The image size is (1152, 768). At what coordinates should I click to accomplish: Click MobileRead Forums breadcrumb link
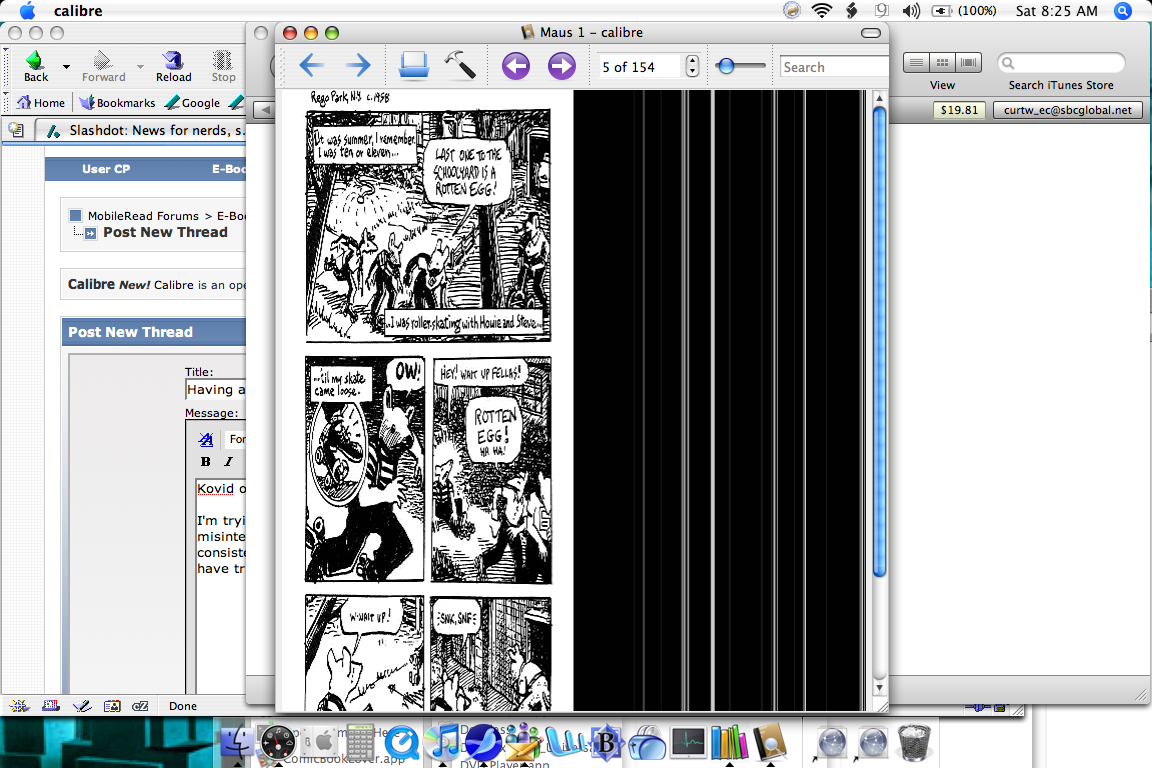(143, 215)
